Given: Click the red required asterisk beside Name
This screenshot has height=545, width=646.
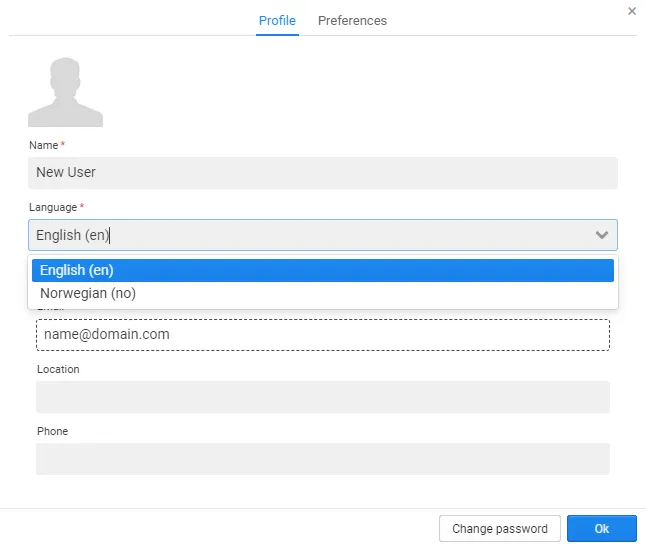Looking at the screenshot, I should (63, 145).
